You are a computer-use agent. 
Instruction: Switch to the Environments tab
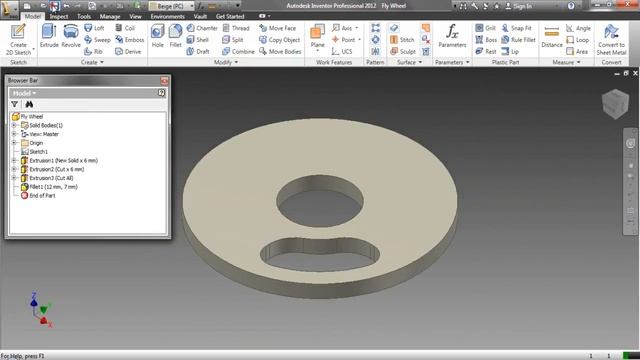[167, 16]
